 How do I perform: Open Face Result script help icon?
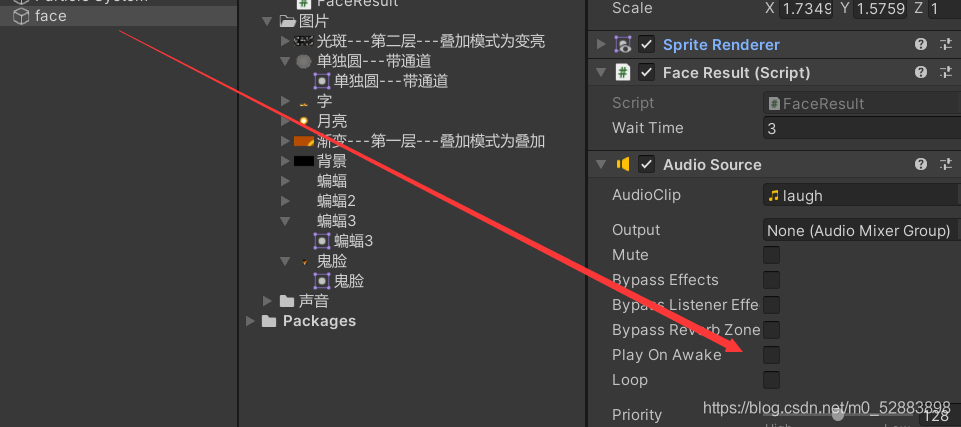[921, 72]
